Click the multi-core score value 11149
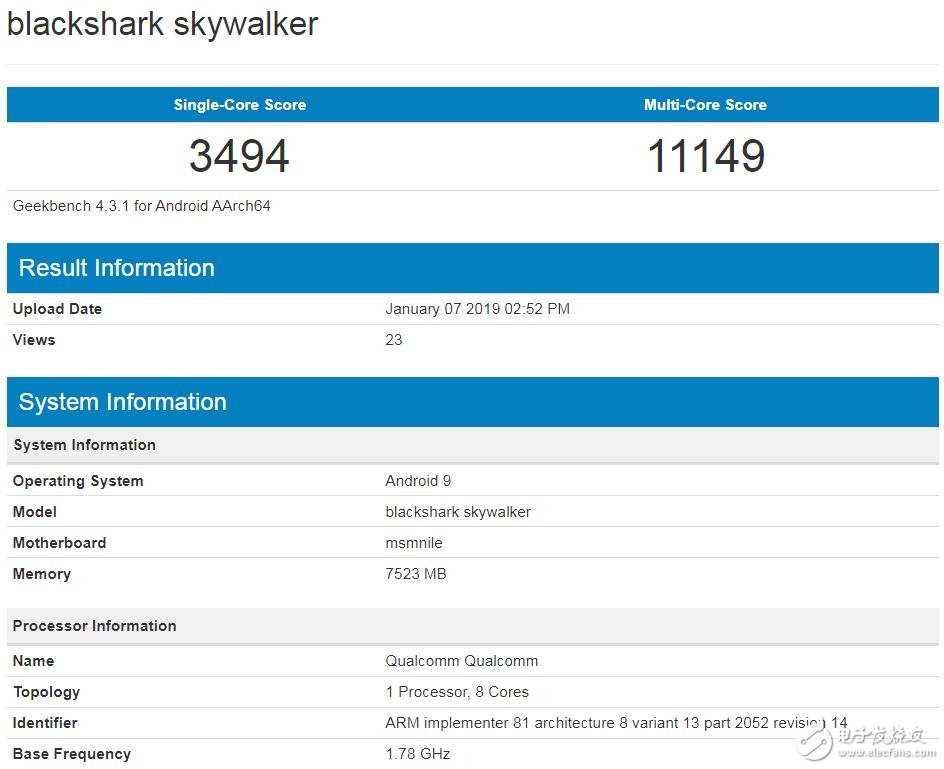The image size is (944, 769). click(x=705, y=156)
